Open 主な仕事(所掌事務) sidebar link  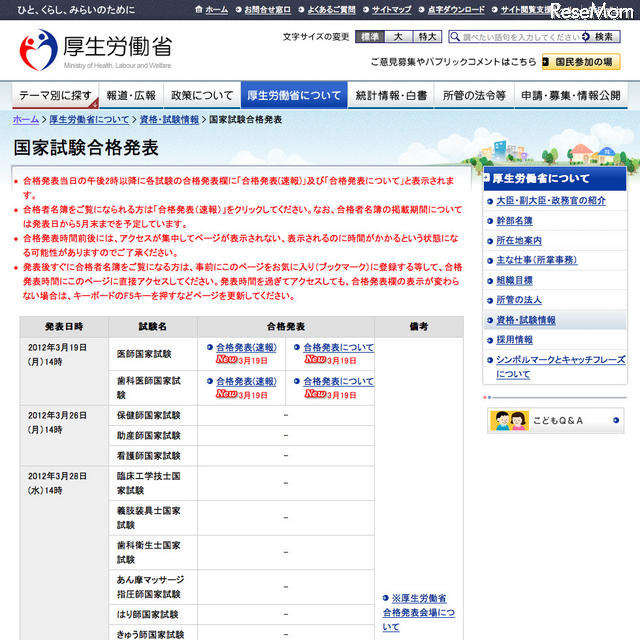pyautogui.click(x=536, y=260)
